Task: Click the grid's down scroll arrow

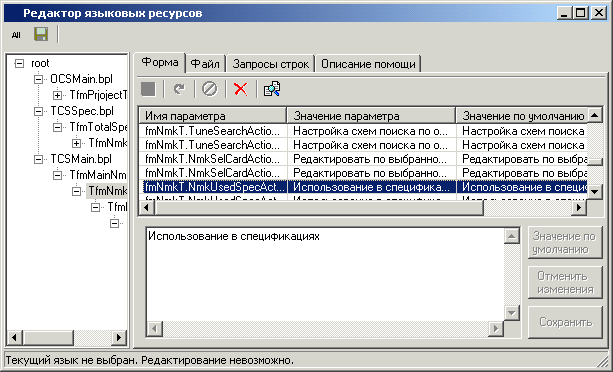Action: pyautogui.click(x=595, y=191)
